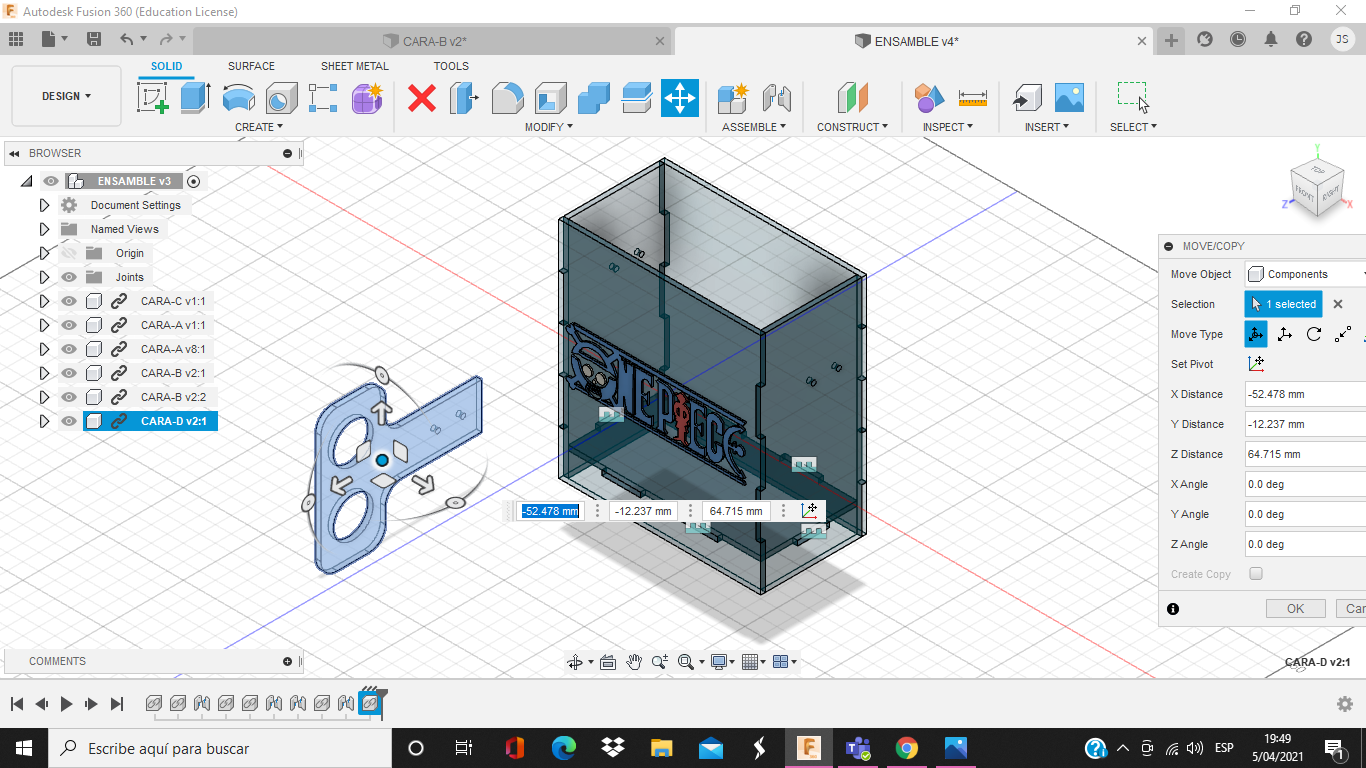The width and height of the screenshot is (1366, 768).
Task: Expand the CARA-D v2:1 node
Action: click(x=44, y=421)
